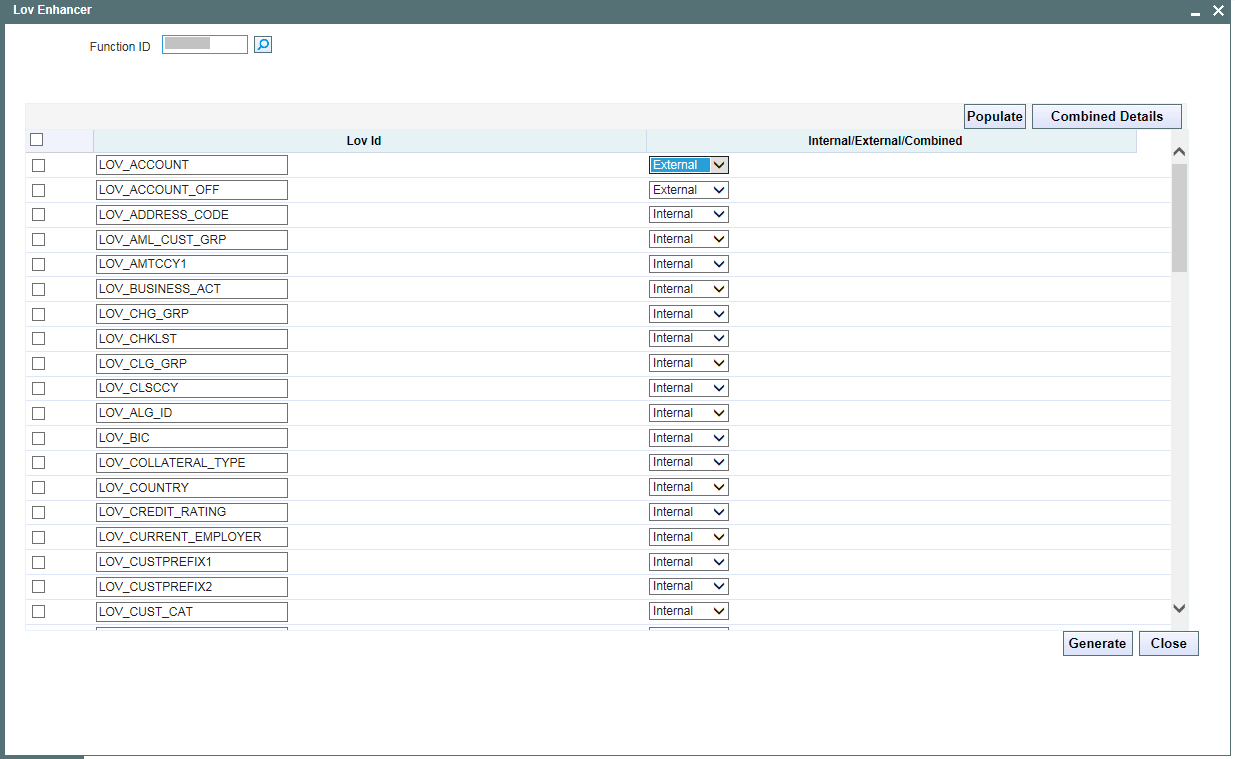Click the Generate button
The height and width of the screenshot is (759, 1235).
click(x=1097, y=643)
